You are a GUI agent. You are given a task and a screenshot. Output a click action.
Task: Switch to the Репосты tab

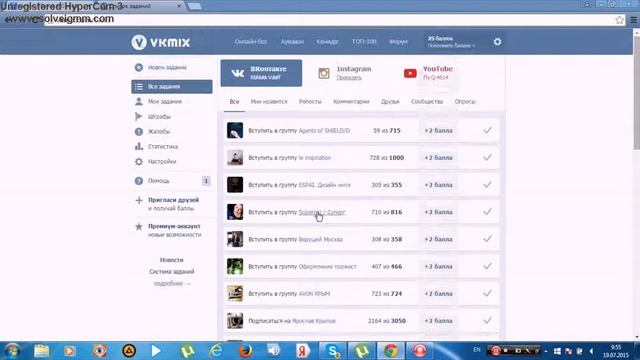click(310, 102)
